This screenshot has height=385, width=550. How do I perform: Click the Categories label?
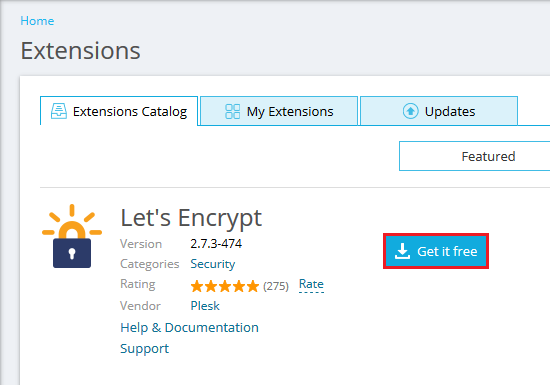[x=150, y=264]
